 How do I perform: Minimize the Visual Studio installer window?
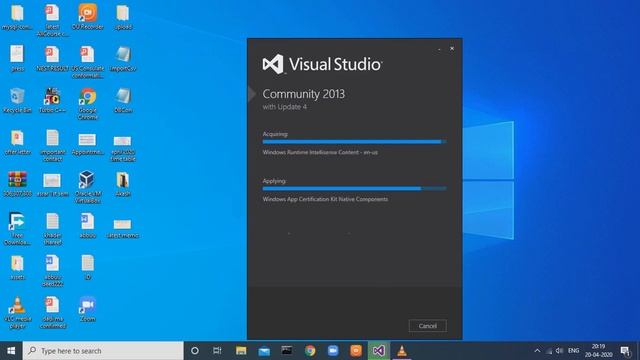pos(439,49)
